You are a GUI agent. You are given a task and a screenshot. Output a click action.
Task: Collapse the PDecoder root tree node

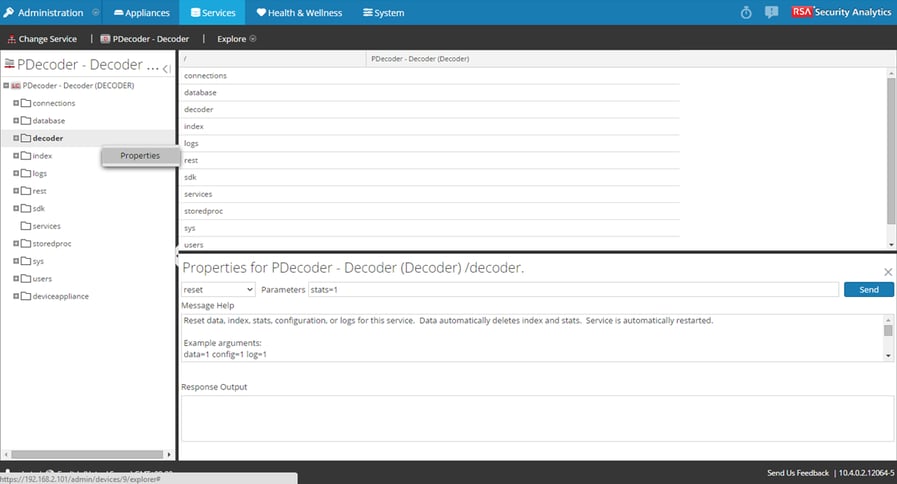(6, 85)
